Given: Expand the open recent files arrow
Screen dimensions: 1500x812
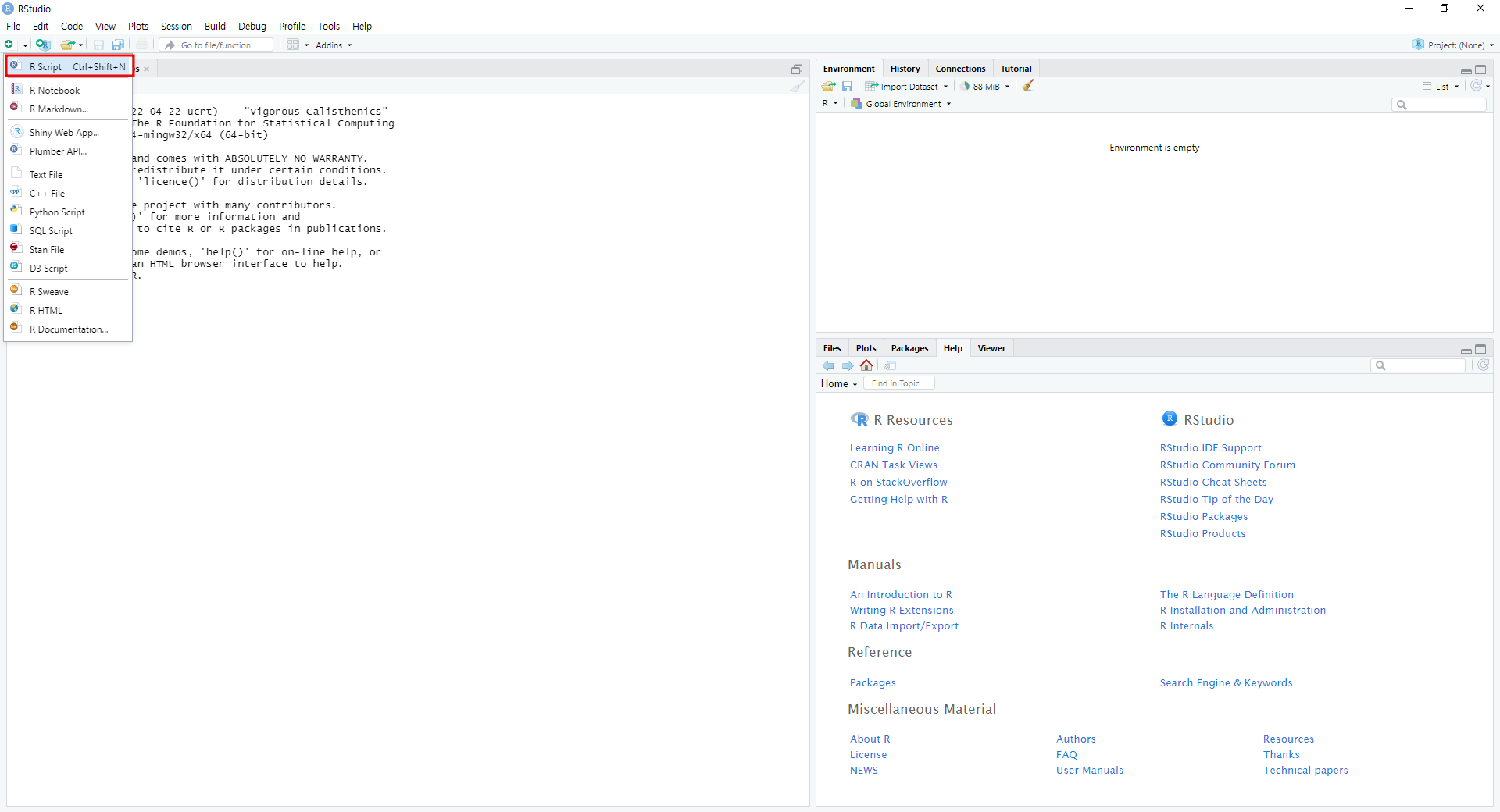Looking at the screenshot, I should tap(81, 45).
